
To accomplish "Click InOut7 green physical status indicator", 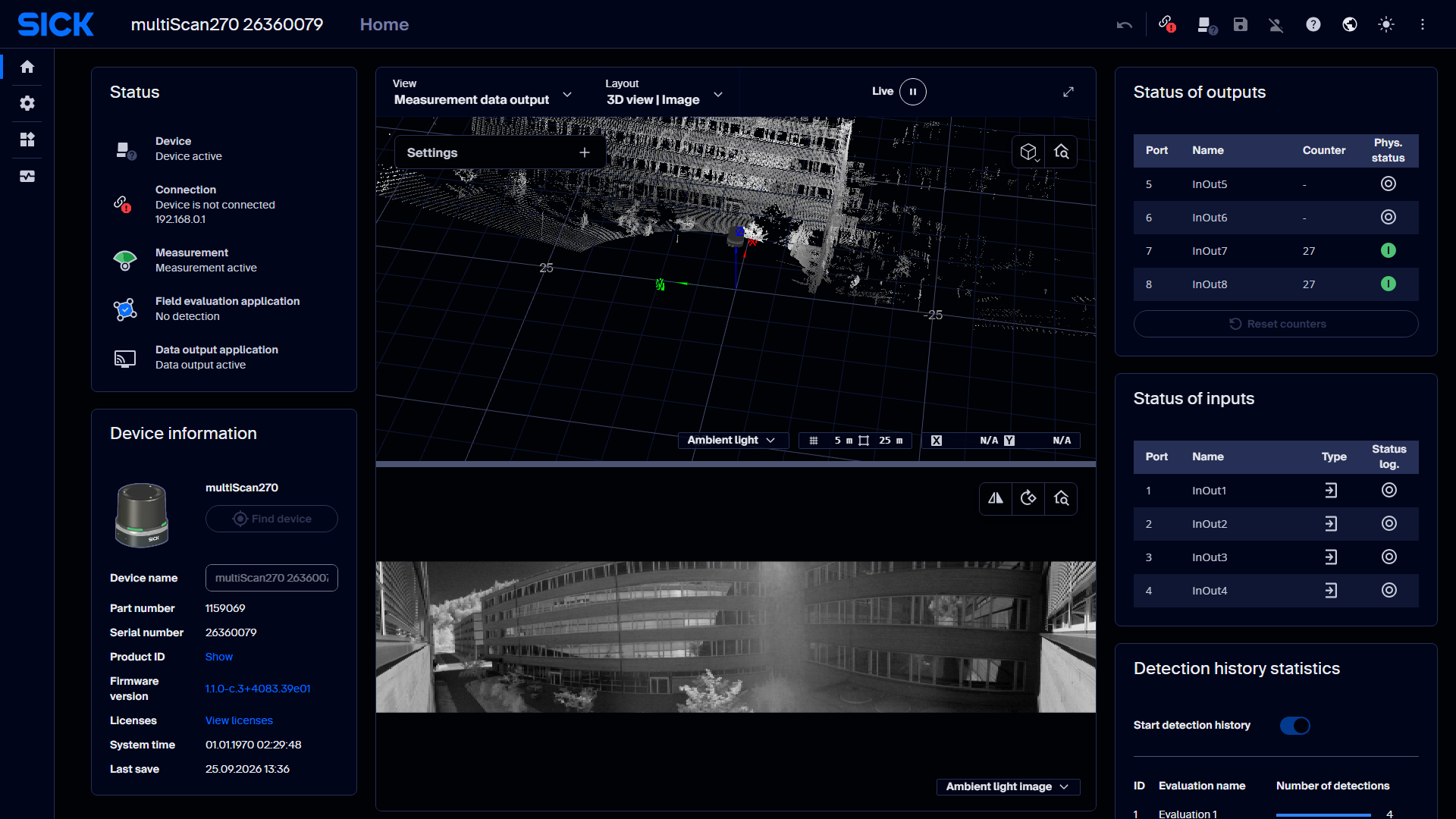I will [1389, 251].
